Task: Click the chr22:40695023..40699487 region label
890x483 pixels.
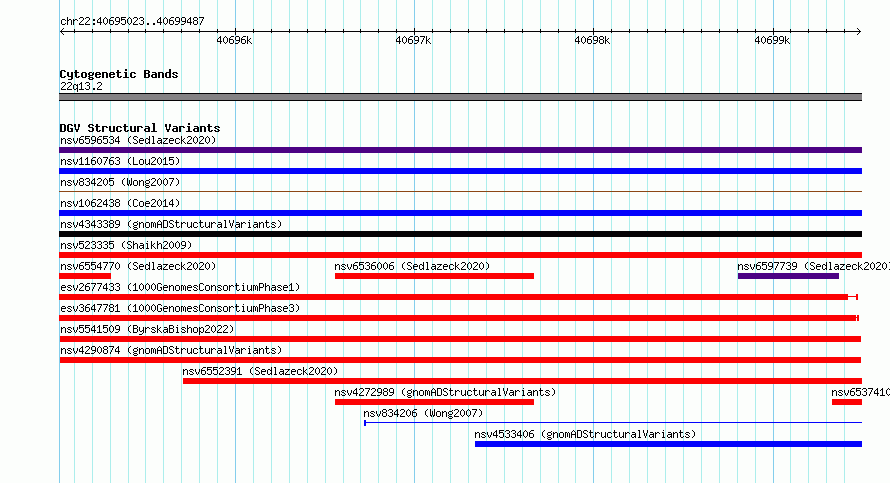Action: (x=132, y=22)
